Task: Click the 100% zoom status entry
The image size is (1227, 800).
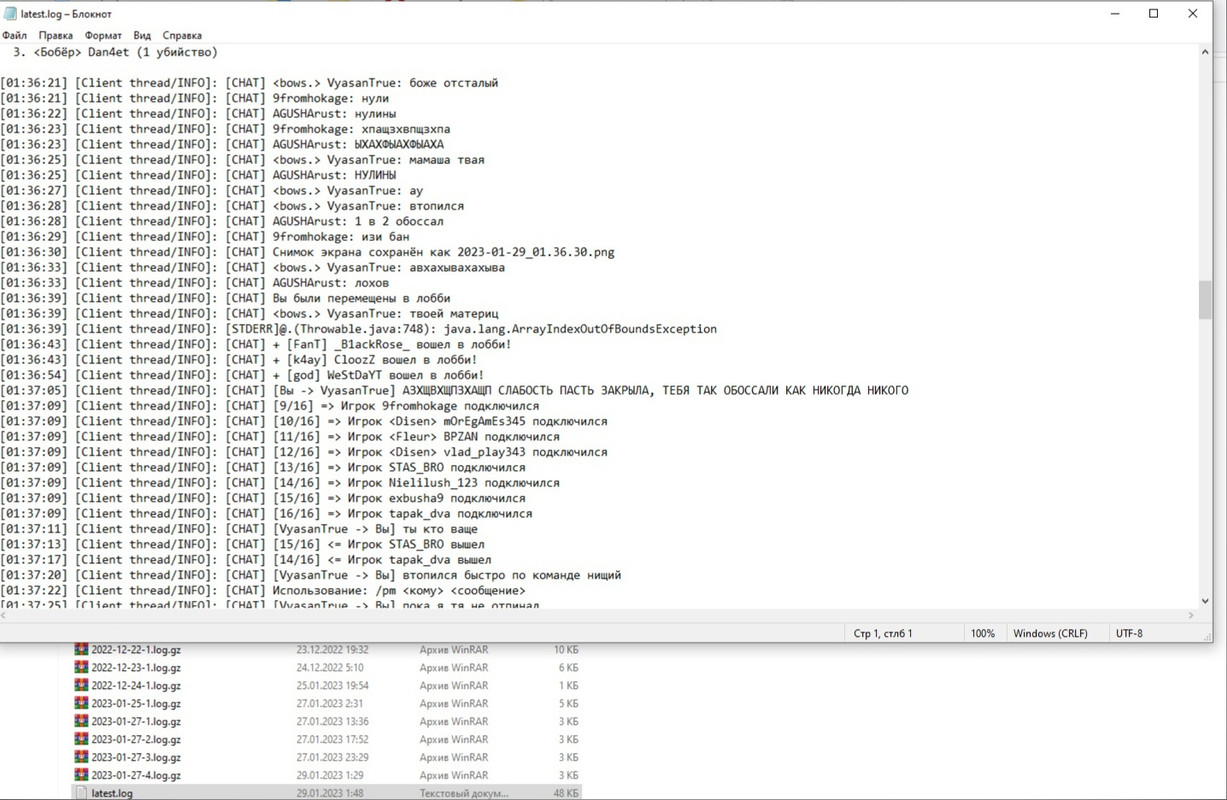Action: (x=982, y=633)
